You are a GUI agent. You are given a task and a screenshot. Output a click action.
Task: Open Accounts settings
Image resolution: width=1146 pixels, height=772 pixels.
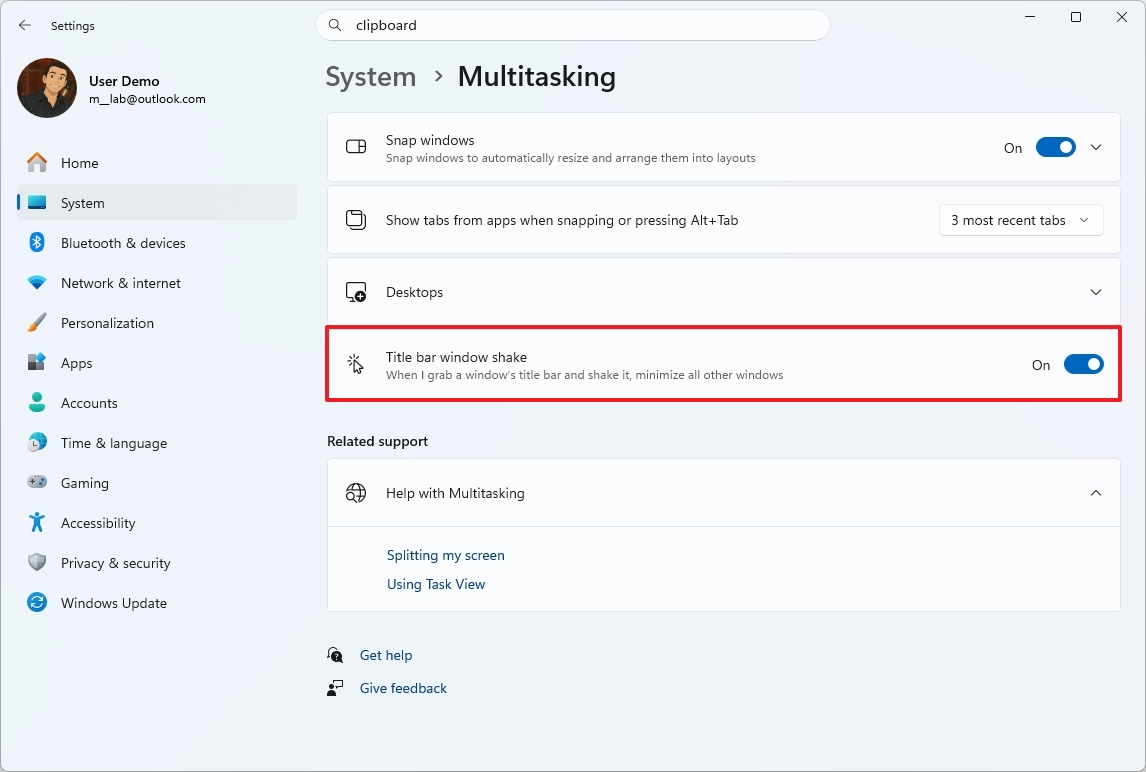point(88,402)
